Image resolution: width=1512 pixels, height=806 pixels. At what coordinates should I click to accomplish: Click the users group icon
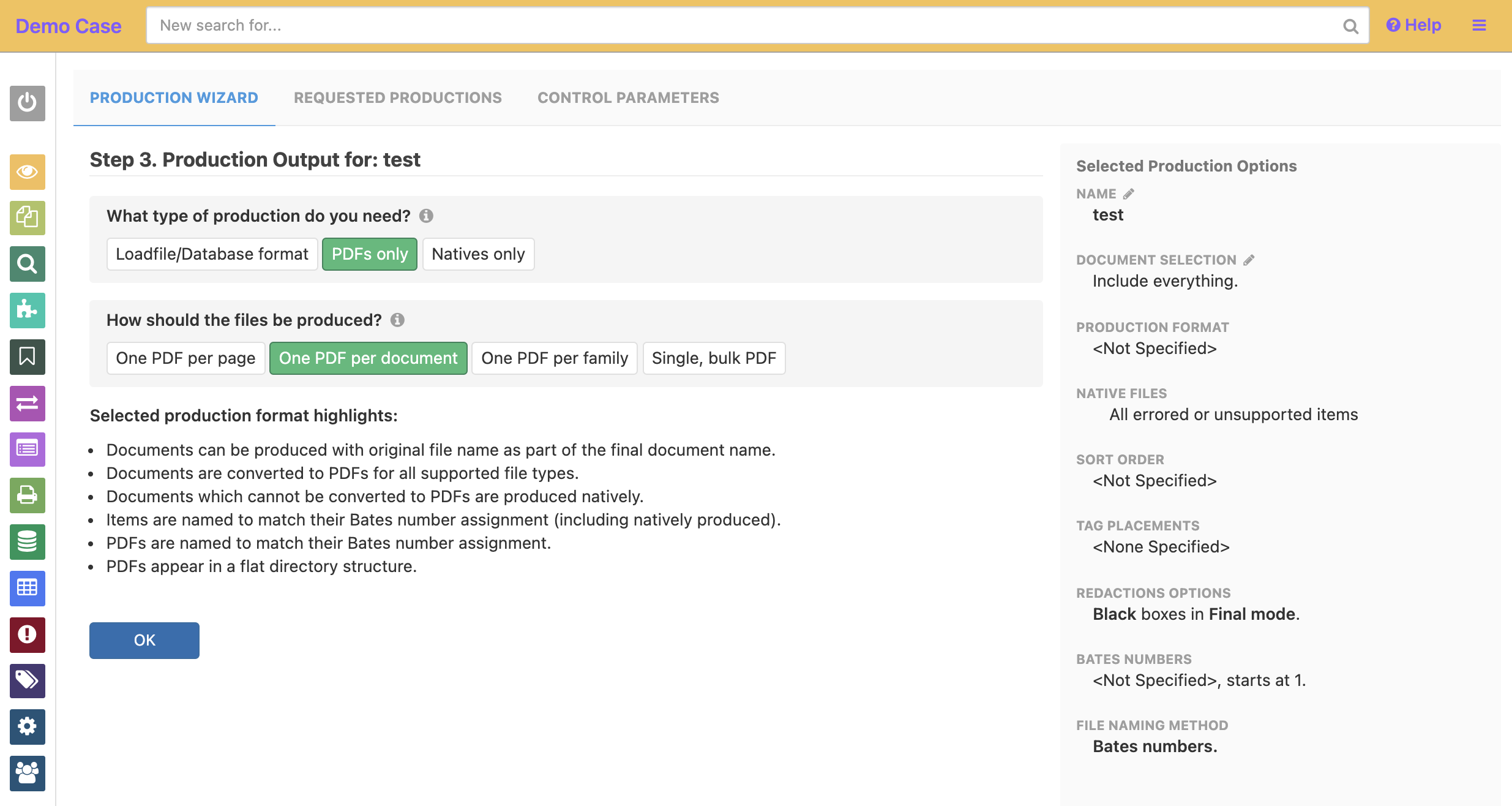click(28, 773)
